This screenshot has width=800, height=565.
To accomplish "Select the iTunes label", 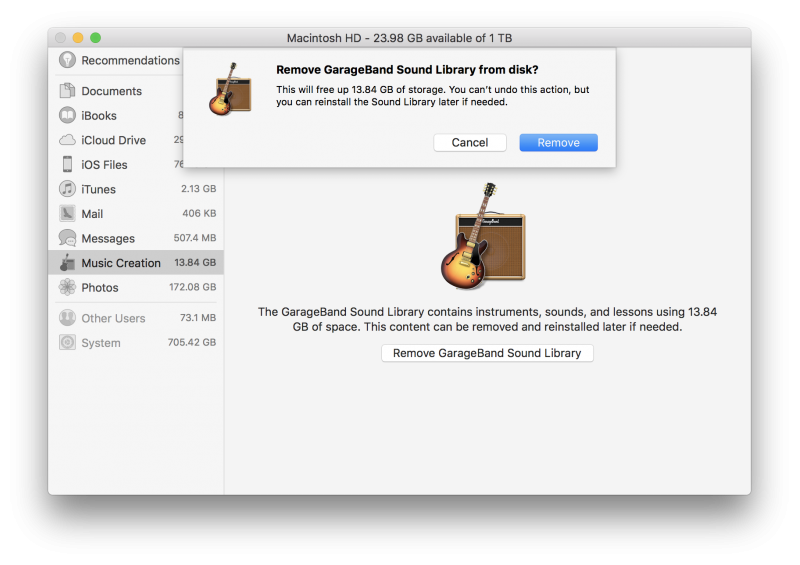I will [x=98, y=189].
